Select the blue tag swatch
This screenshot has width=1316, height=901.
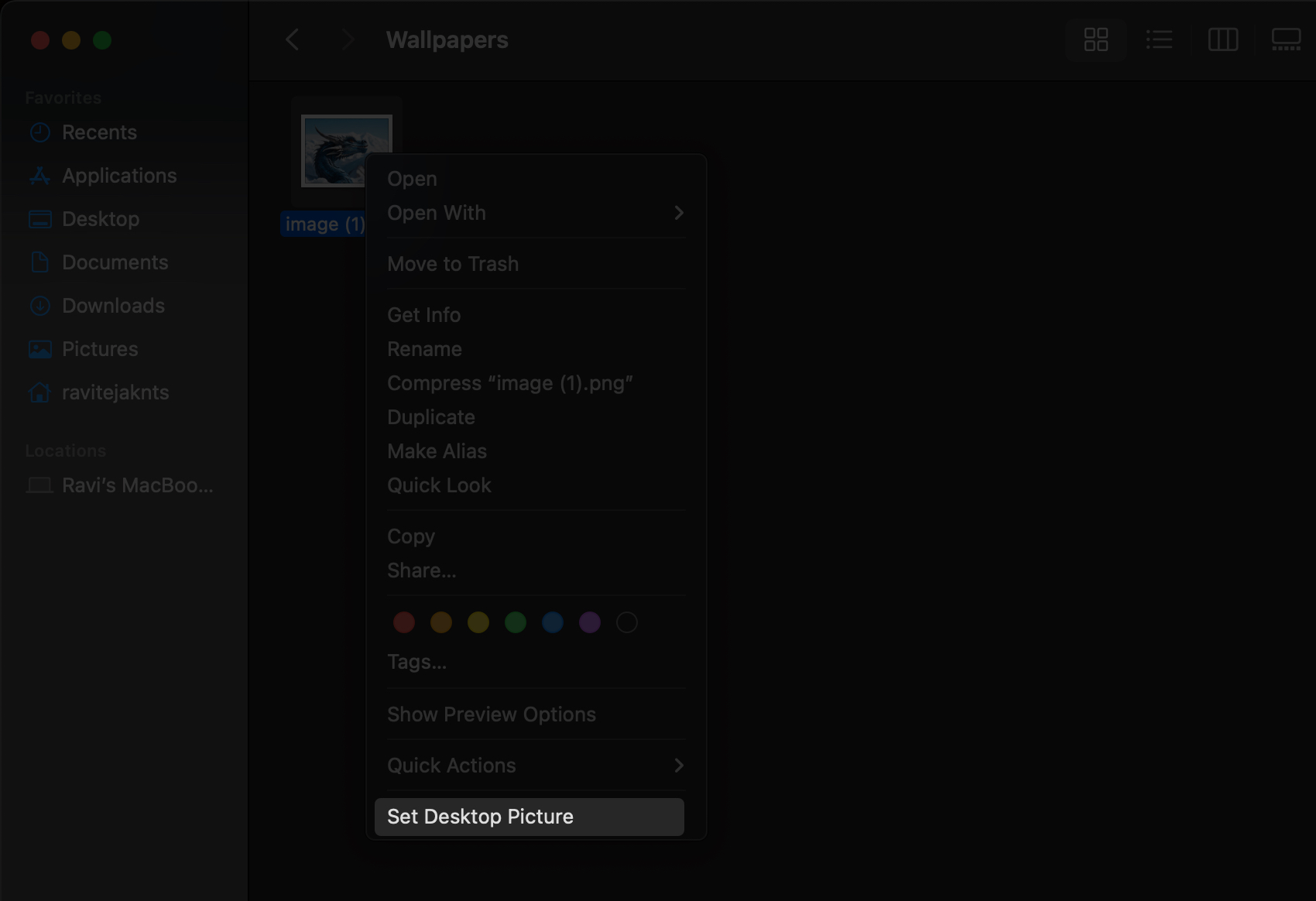point(553,622)
